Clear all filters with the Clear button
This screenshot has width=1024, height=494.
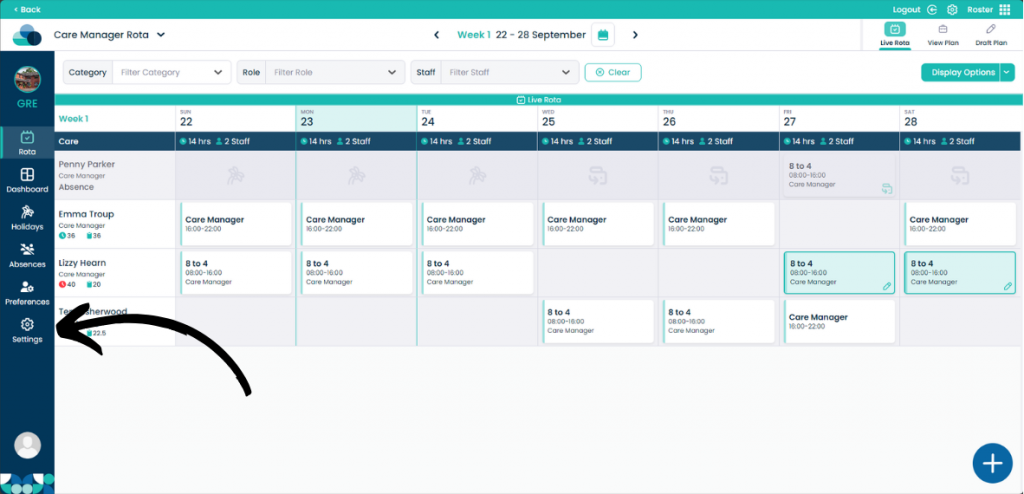click(613, 73)
